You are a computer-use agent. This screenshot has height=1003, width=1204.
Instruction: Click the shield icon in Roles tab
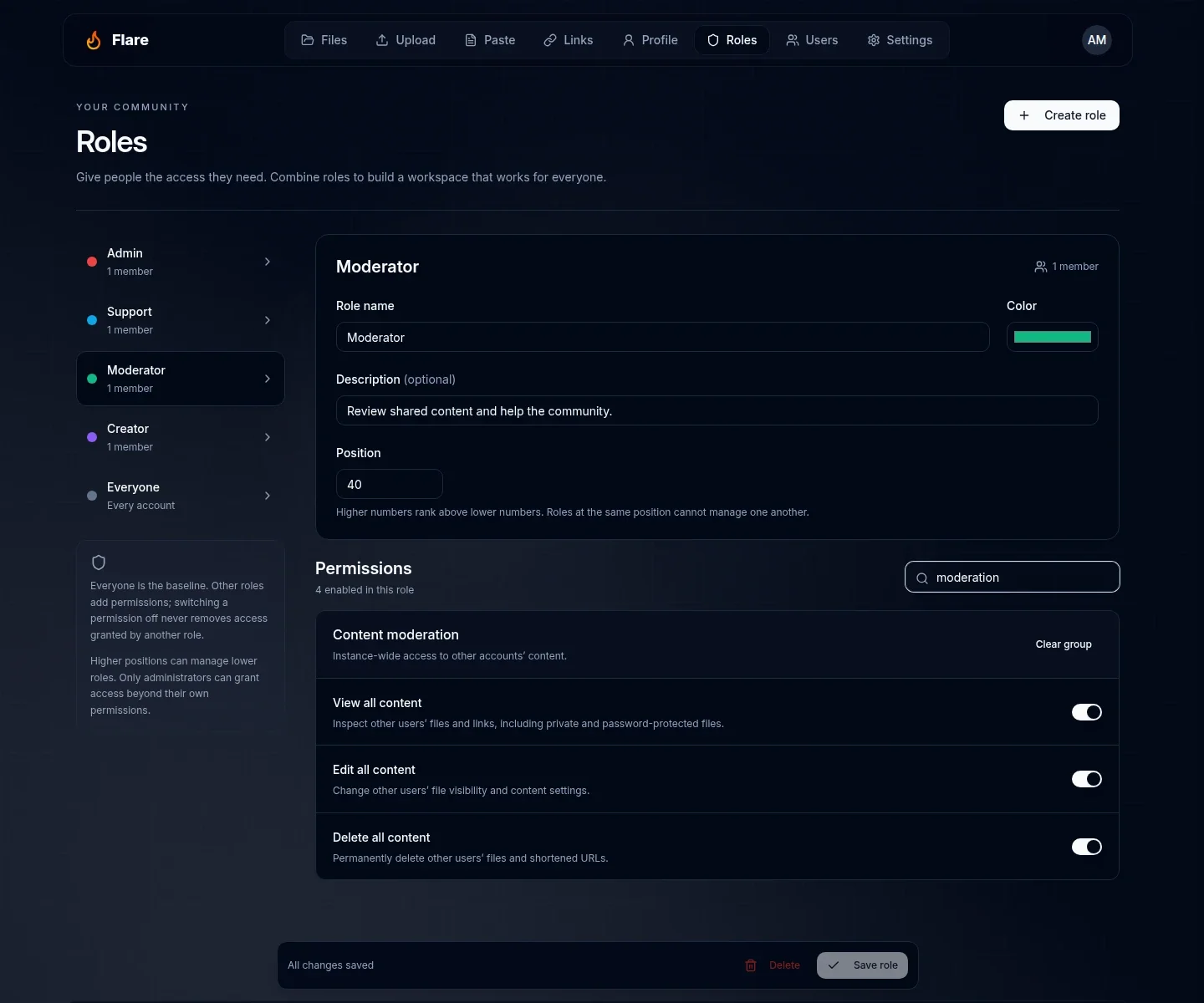[713, 40]
